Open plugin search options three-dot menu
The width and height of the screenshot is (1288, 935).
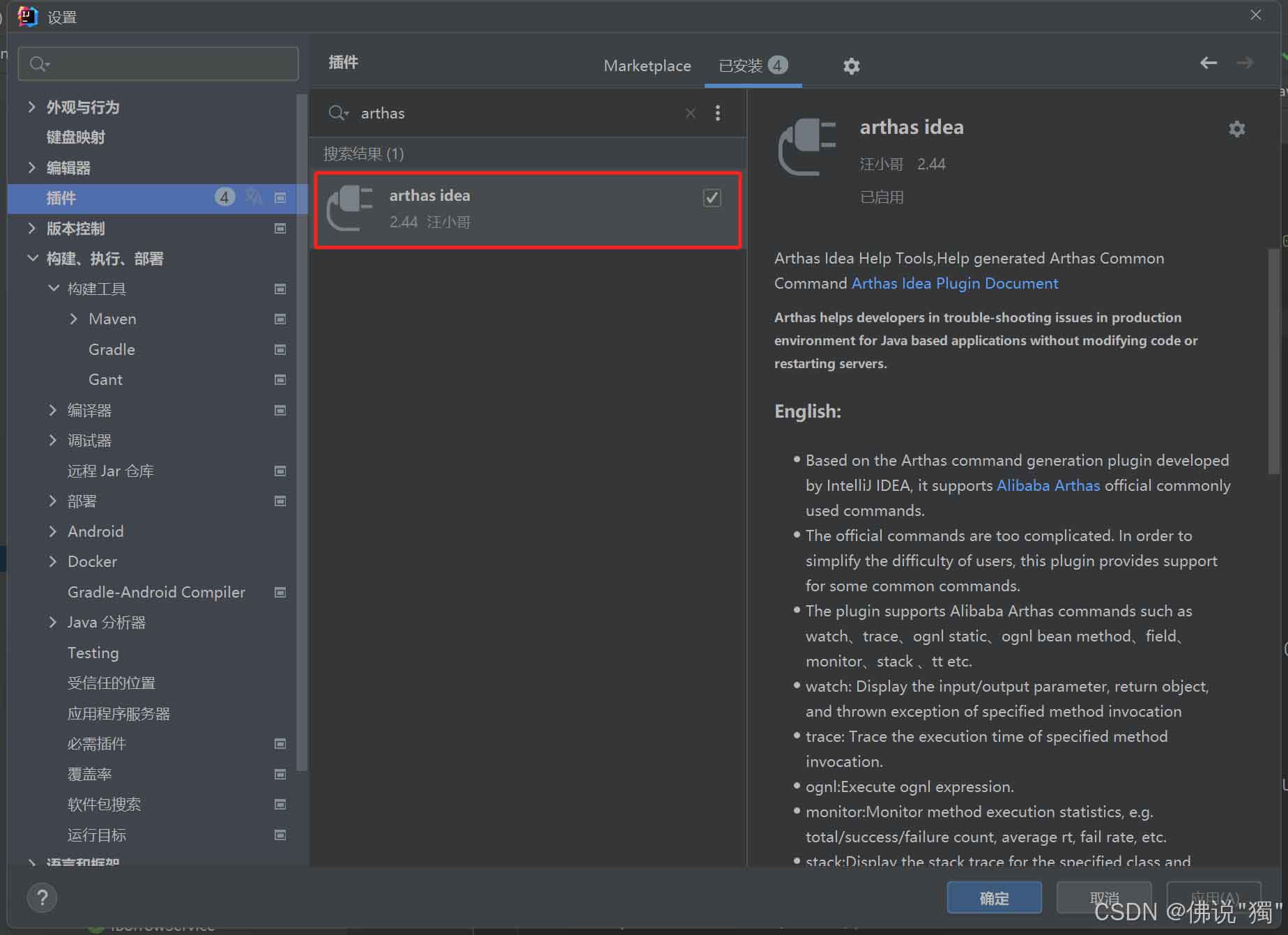(x=718, y=113)
